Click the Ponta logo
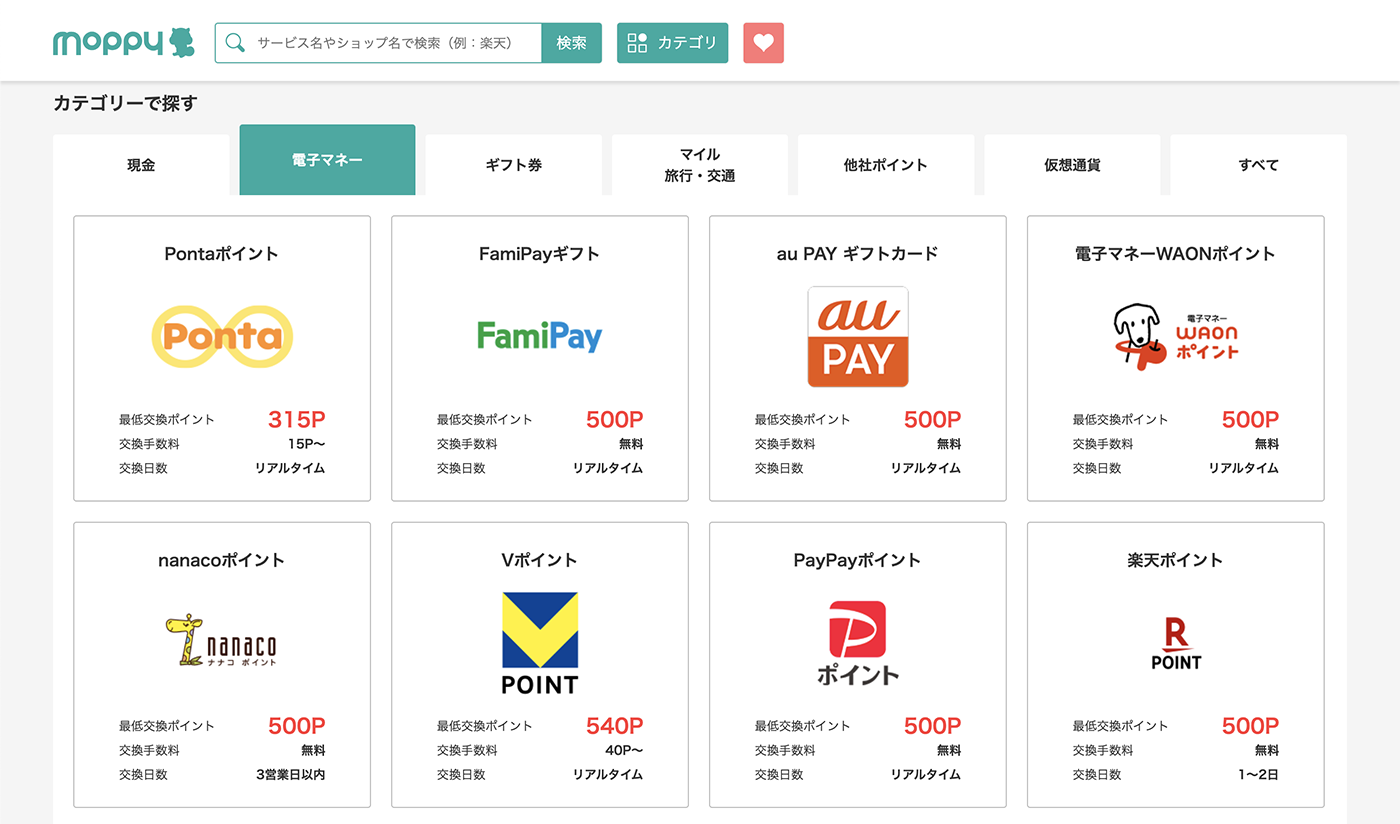This screenshot has height=824, width=1400. coord(222,336)
